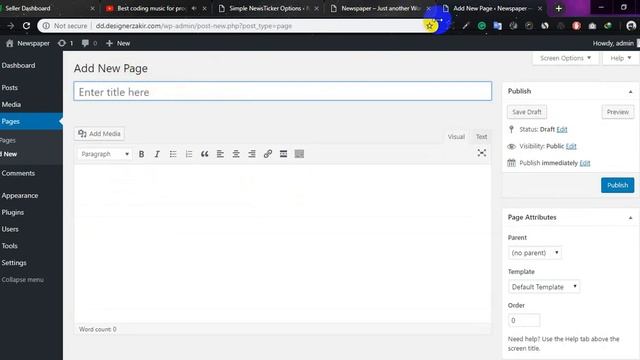Edit the post status
Viewport: 640px width, 360px height.
(x=562, y=129)
